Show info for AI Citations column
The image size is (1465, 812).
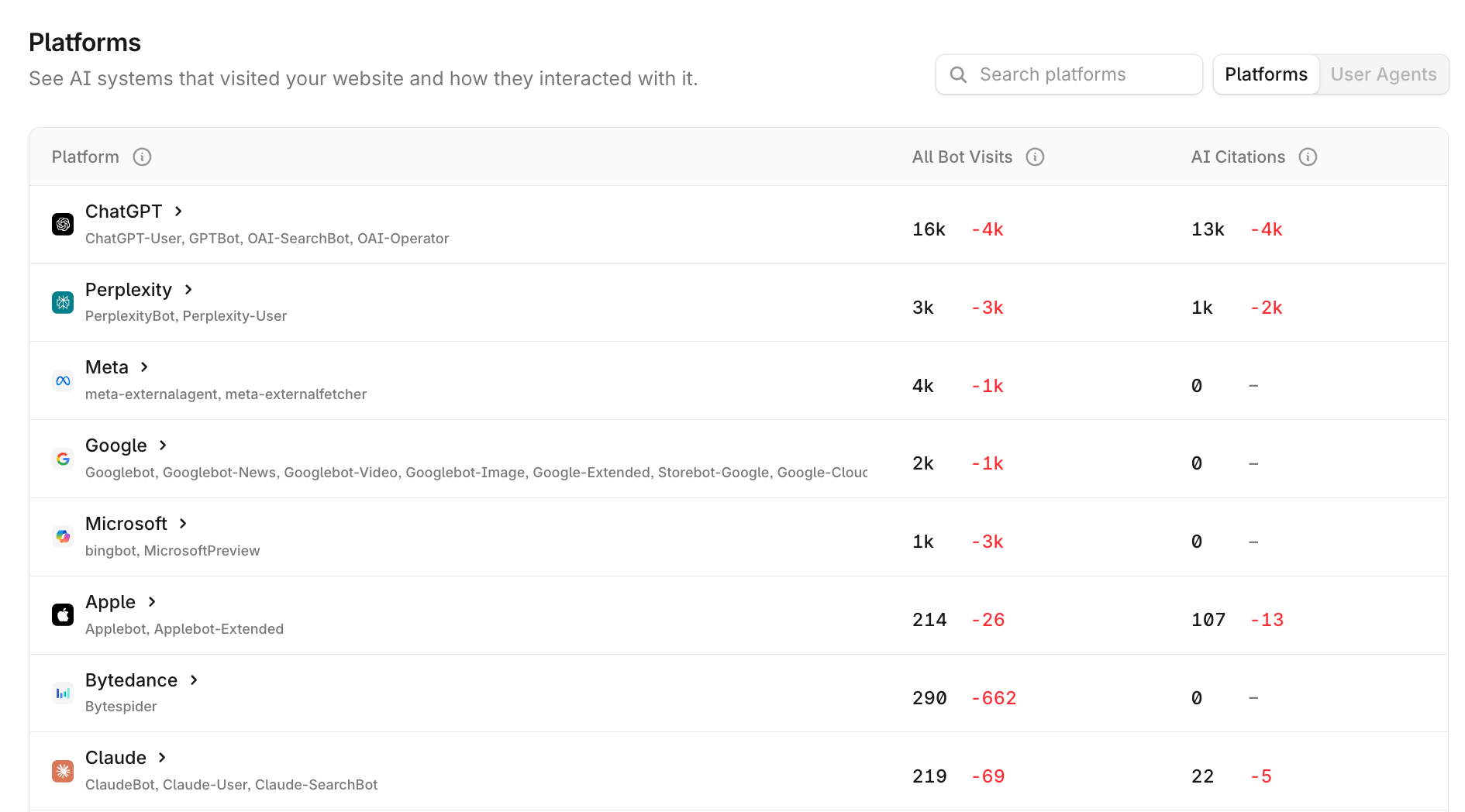(1308, 157)
